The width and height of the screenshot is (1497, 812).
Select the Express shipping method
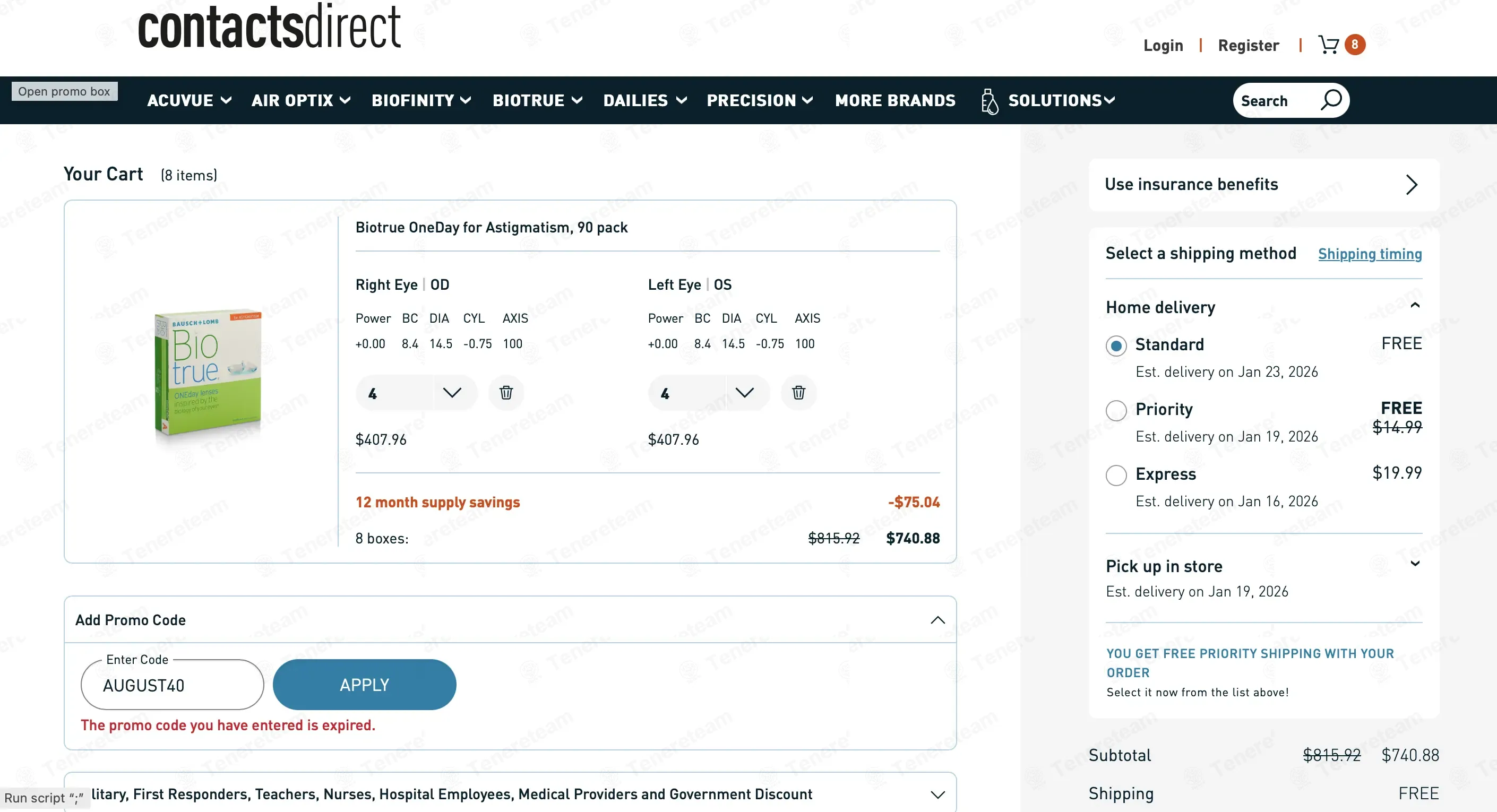click(1116, 475)
